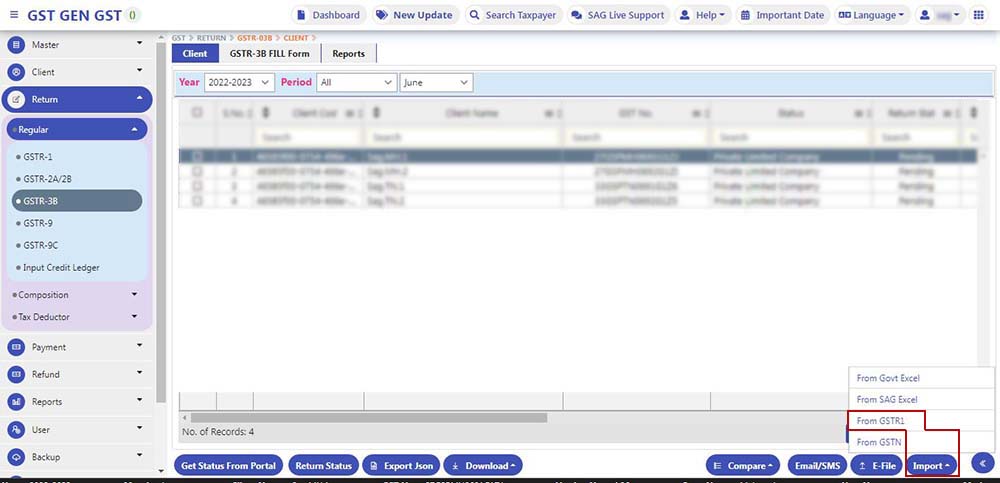Switch to the GSTR-3B FILL Form tab

(x=269, y=53)
